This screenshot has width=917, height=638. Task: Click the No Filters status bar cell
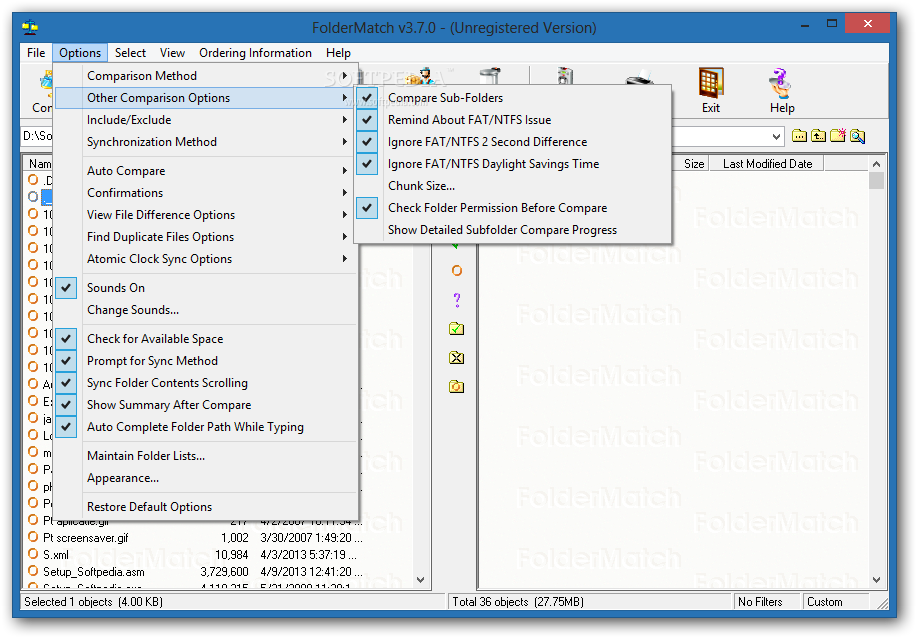(766, 602)
